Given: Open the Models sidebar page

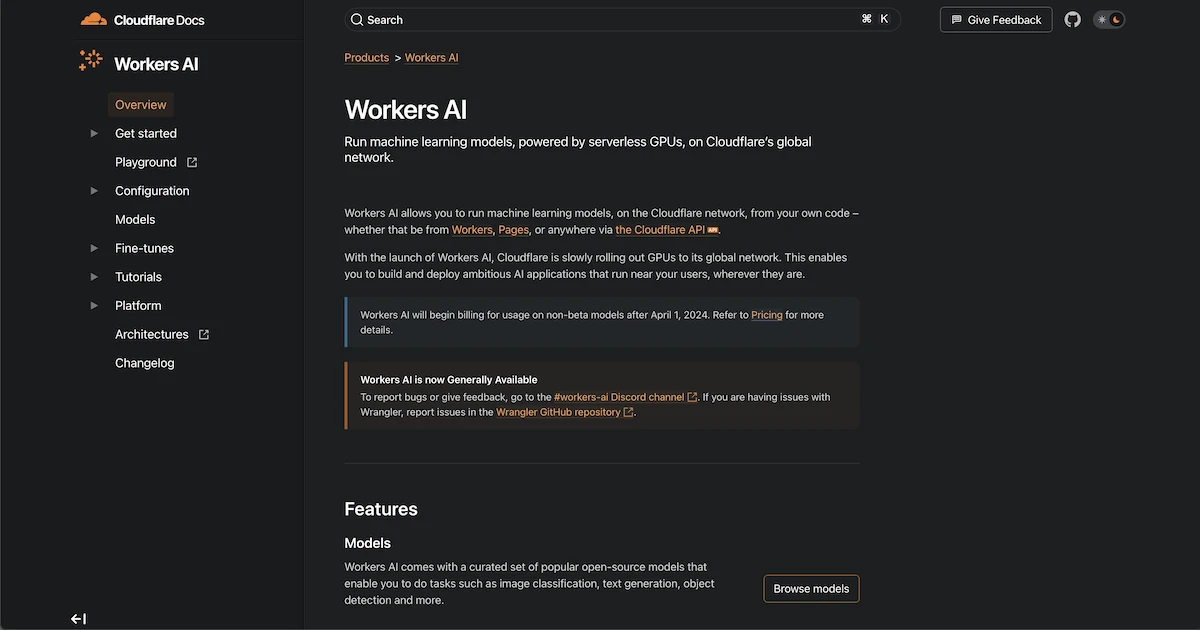Looking at the screenshot, I should pyautogui.click(x=135, y=219).
